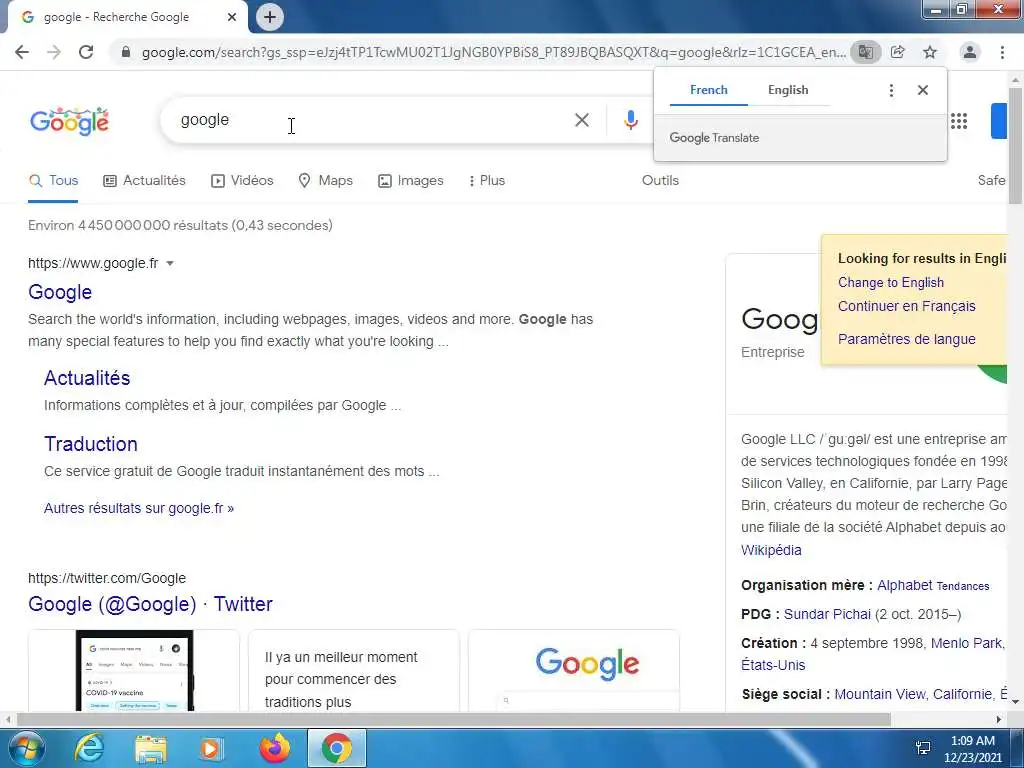Expand the Plus more options menu
The height and width of the screenshot is (768, 1024).
tap(487, 180)
